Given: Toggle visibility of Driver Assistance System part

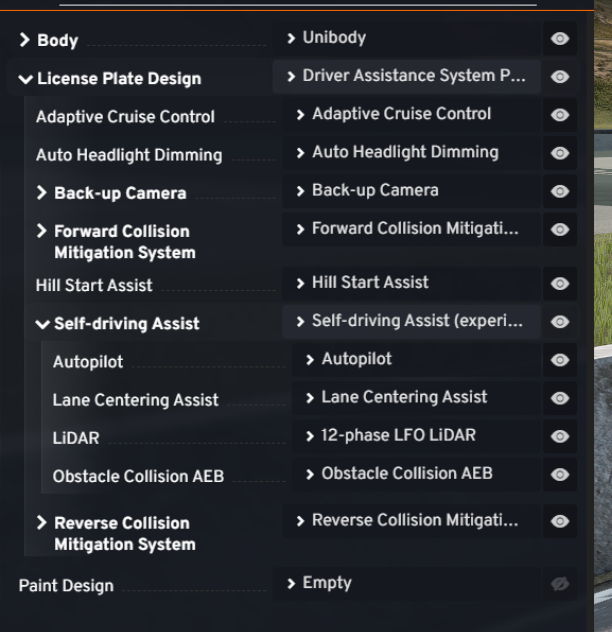Looking at the screenshot, I should (560, 77).
